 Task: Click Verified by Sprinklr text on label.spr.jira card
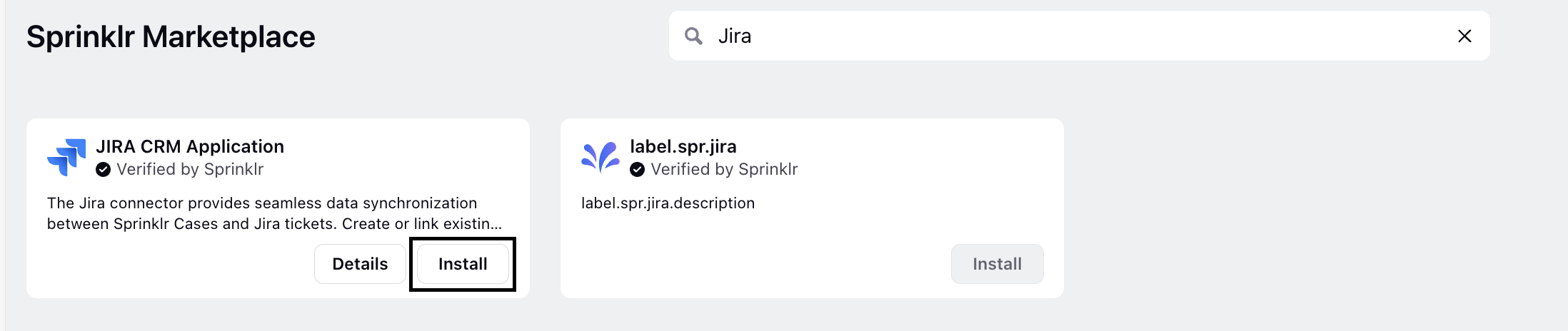(724, 169)
